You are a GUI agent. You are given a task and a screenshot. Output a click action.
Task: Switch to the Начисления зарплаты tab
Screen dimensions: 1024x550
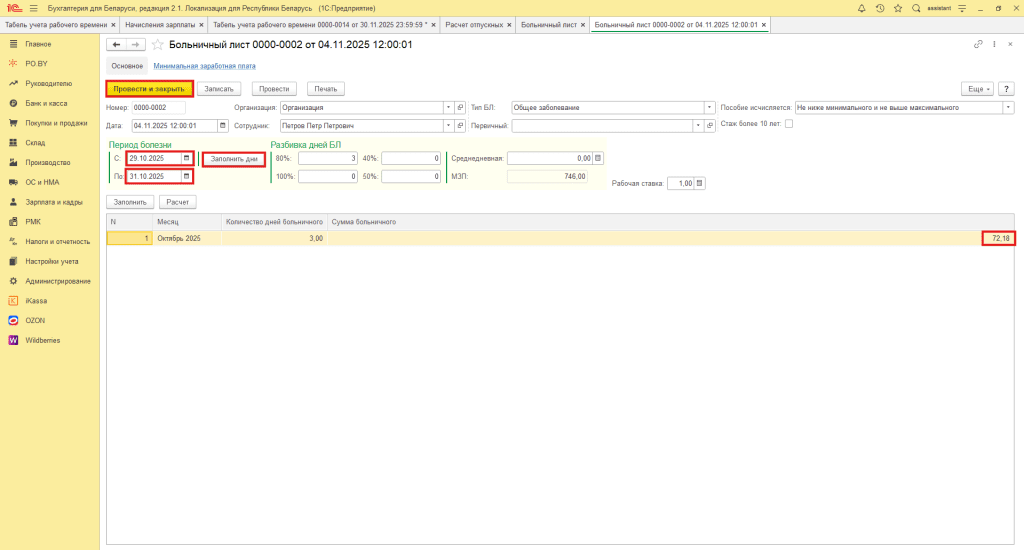[x=159, y=23]
